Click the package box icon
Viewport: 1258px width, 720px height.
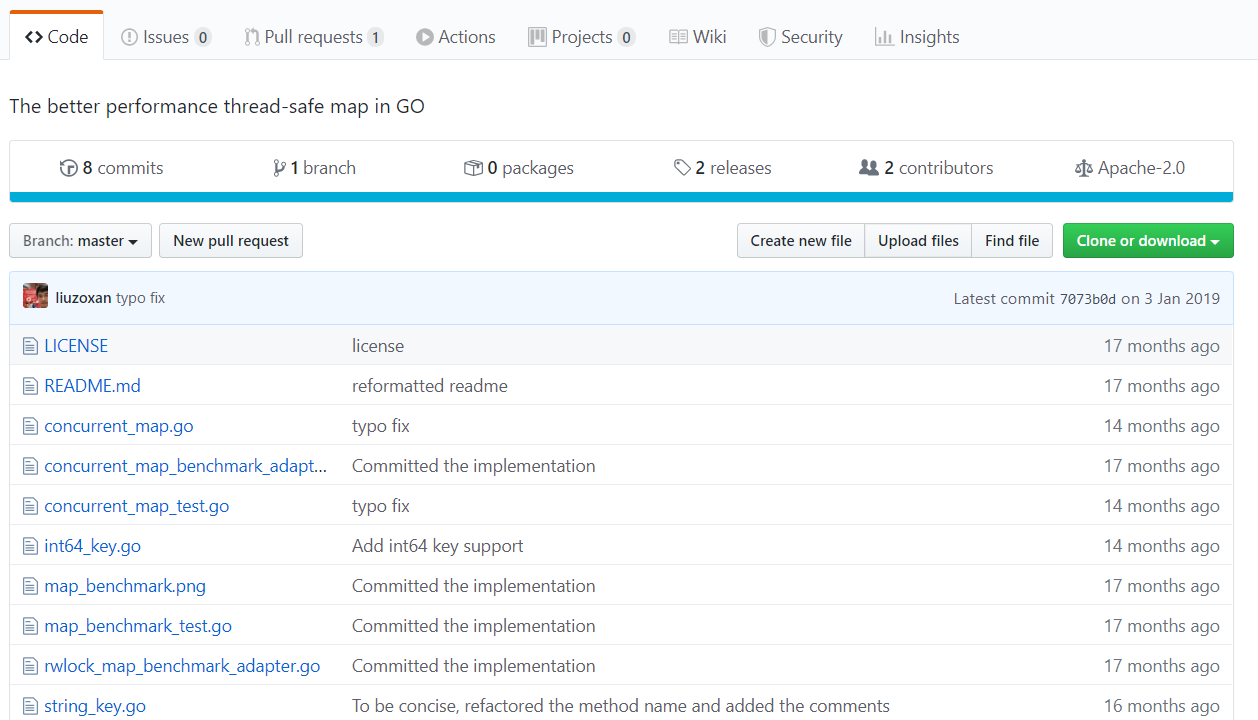coord(473,168)
